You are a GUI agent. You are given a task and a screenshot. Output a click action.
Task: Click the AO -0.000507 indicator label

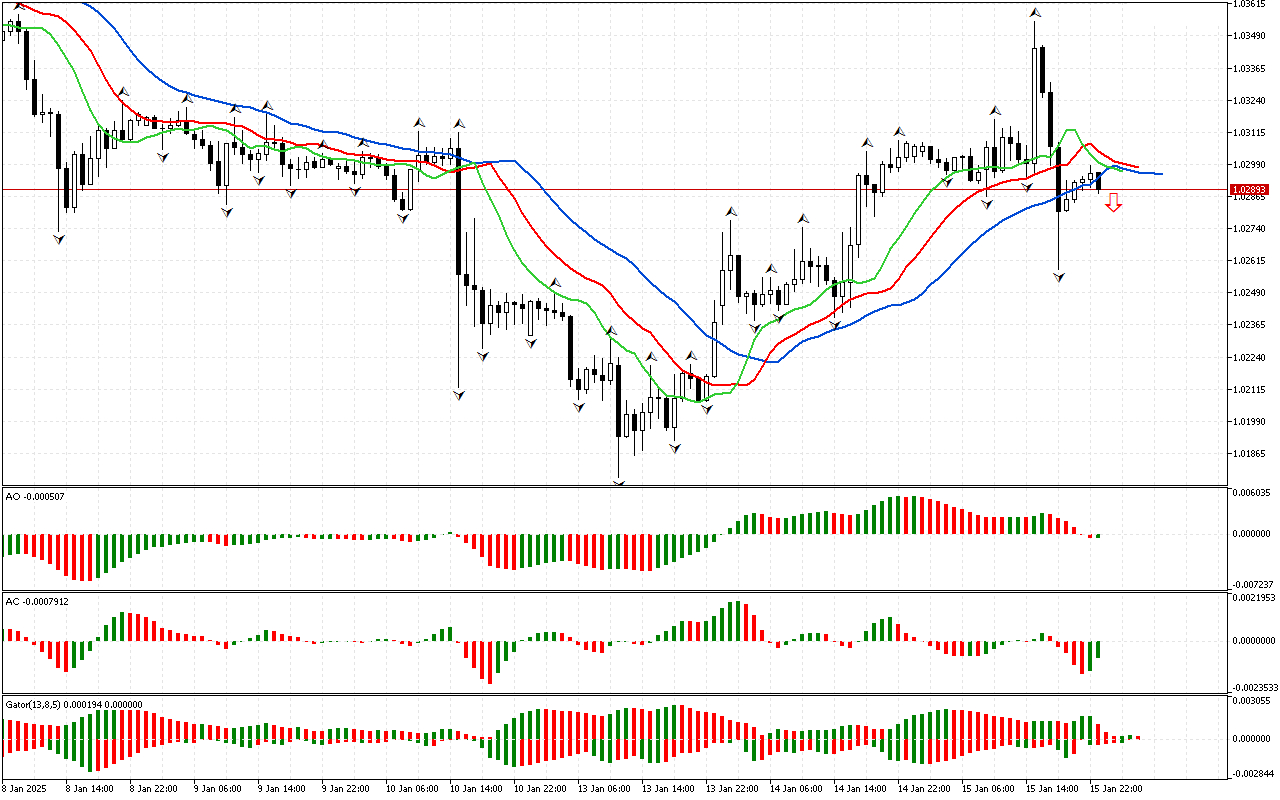click(35, 496)
